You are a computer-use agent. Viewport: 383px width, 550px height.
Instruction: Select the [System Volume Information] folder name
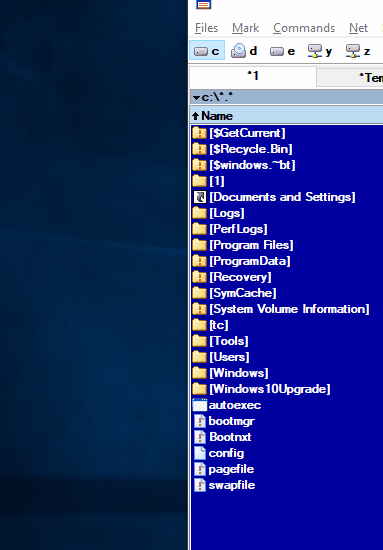click(289, 309)
